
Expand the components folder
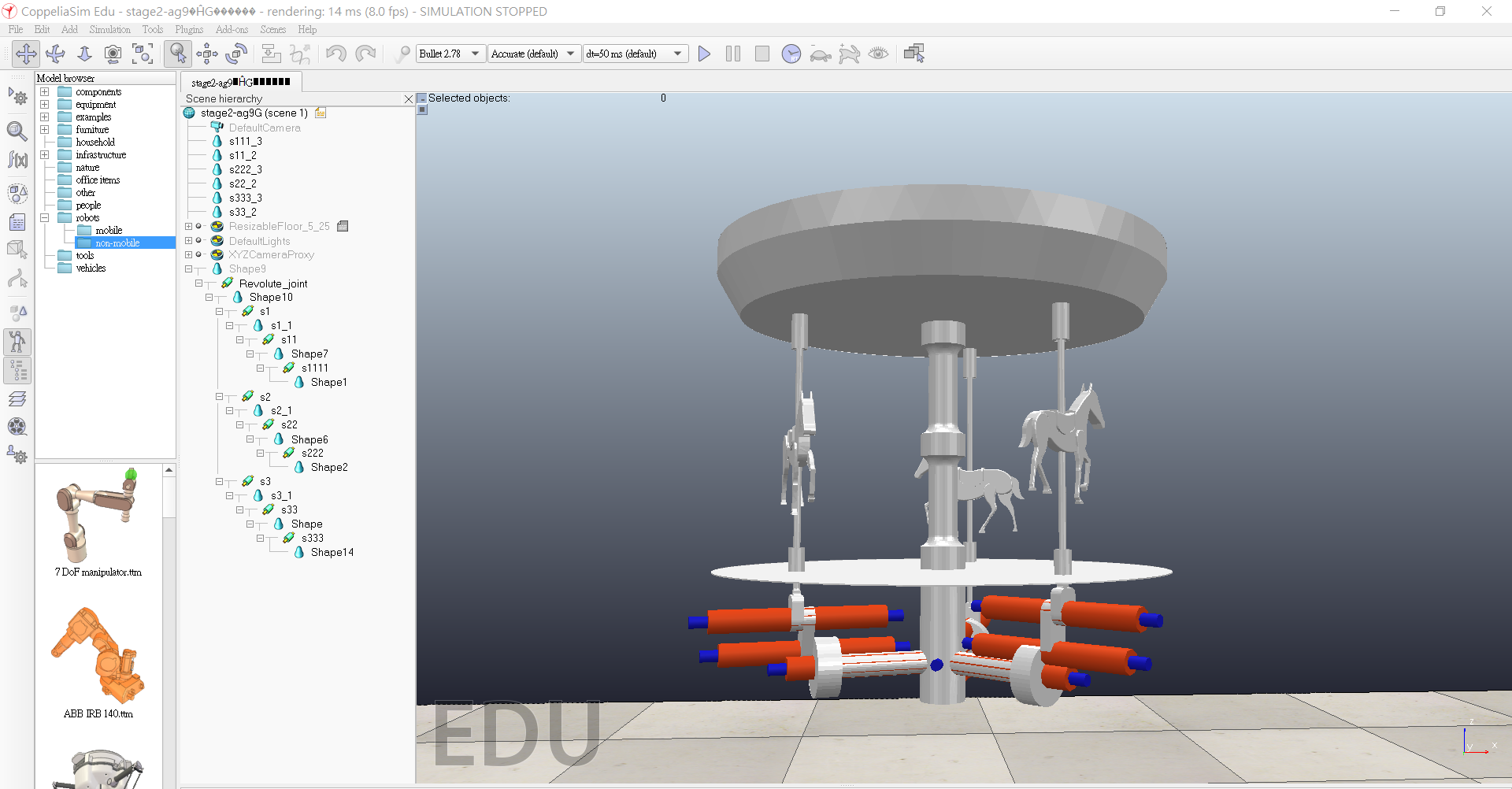pos(45,91)
